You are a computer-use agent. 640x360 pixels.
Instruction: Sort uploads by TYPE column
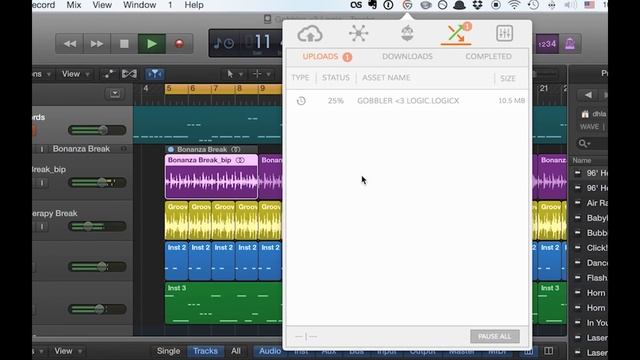pos(300,78)
